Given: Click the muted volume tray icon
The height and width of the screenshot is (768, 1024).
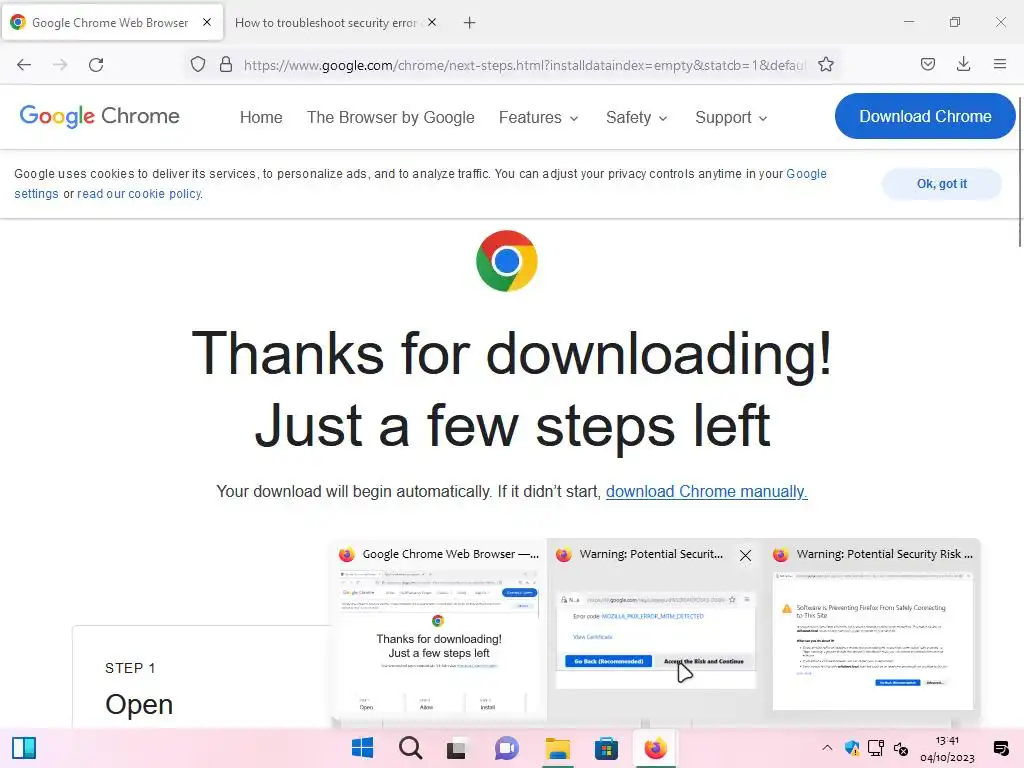Looking at the screenshot, I should pyautogui.click(x=901, y=748).
